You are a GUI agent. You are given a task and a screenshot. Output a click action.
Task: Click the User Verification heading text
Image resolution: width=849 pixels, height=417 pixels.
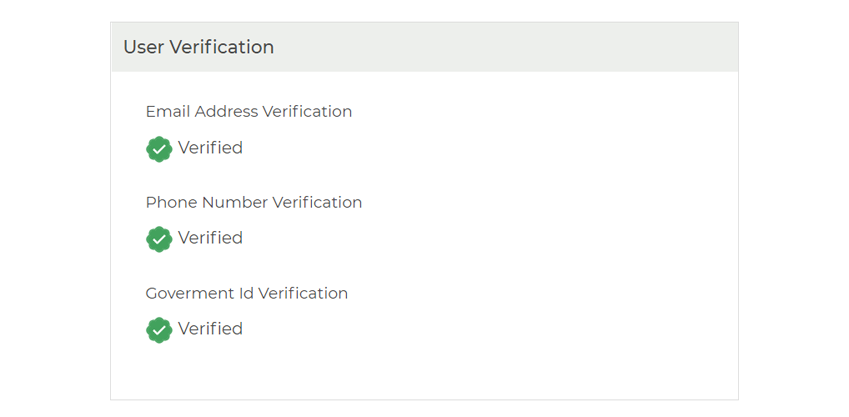point(199,47)
